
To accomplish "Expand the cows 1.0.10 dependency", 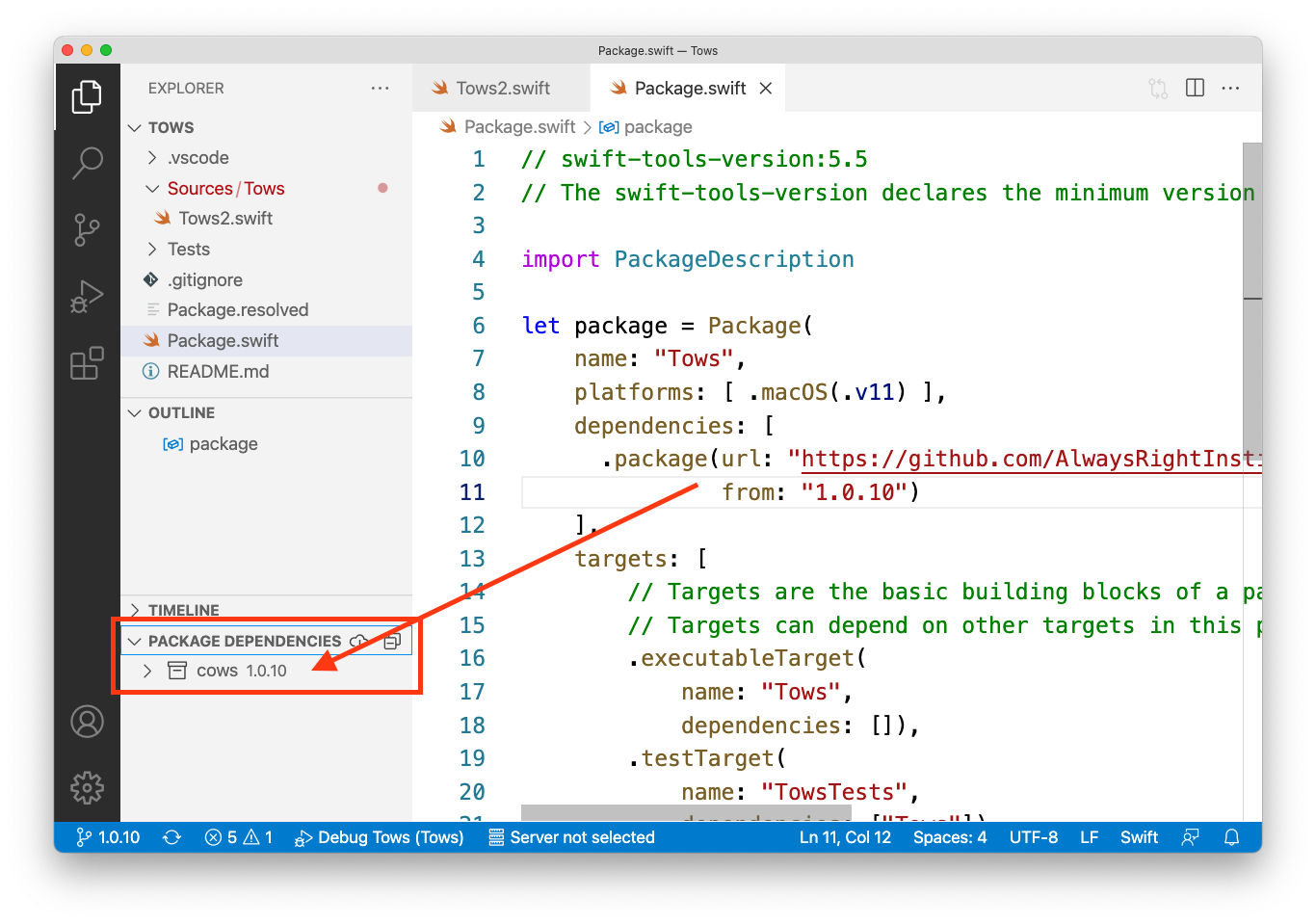I will click(147, 671).
